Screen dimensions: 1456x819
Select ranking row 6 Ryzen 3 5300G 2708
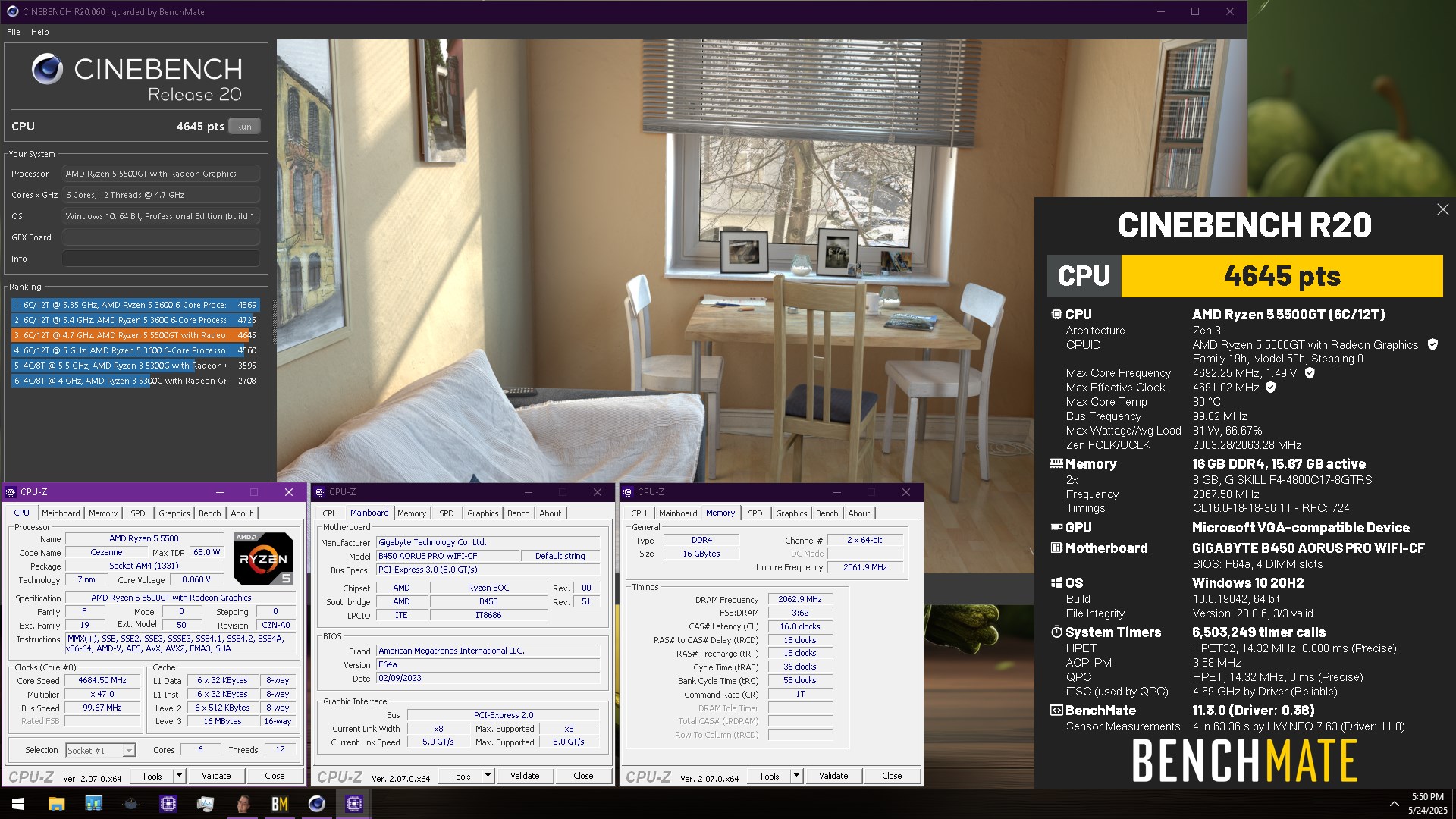pos(135,381)
